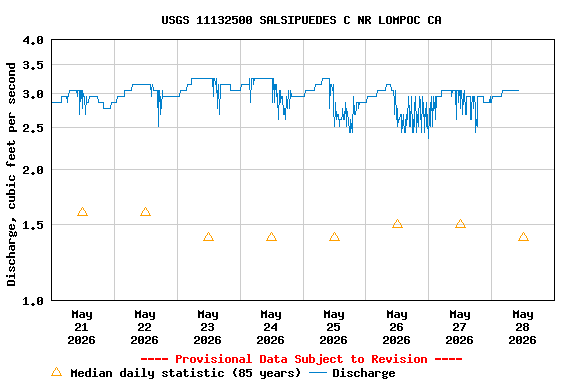Click the x-axis date May 21 2026
This screenshot has width=576, height=384.
(82, 327)
